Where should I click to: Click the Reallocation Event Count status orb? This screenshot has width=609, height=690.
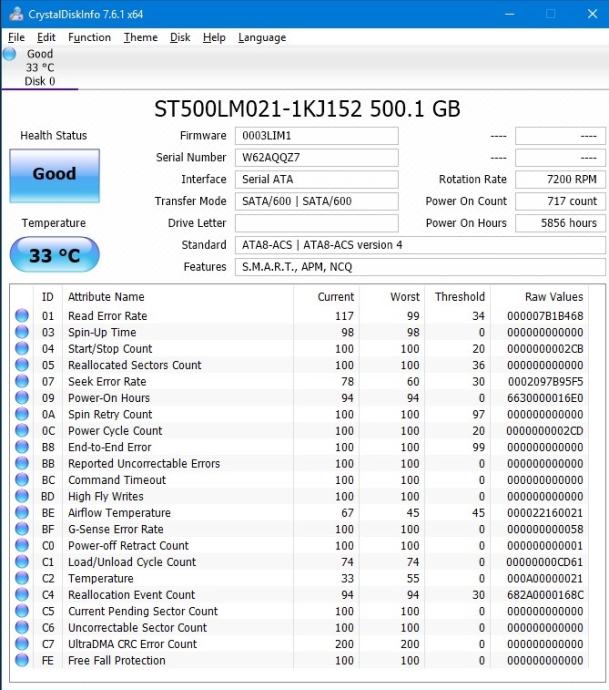pos(22,595)
